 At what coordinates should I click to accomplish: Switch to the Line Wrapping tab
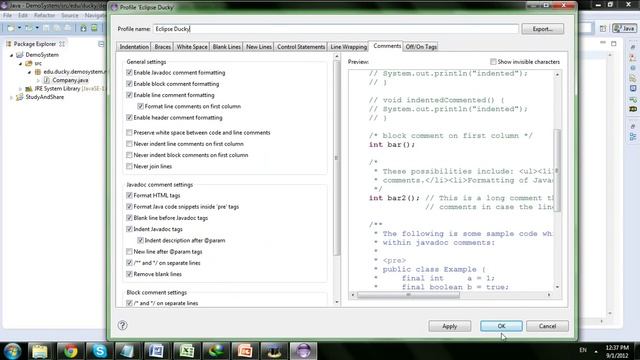[349, 47]
